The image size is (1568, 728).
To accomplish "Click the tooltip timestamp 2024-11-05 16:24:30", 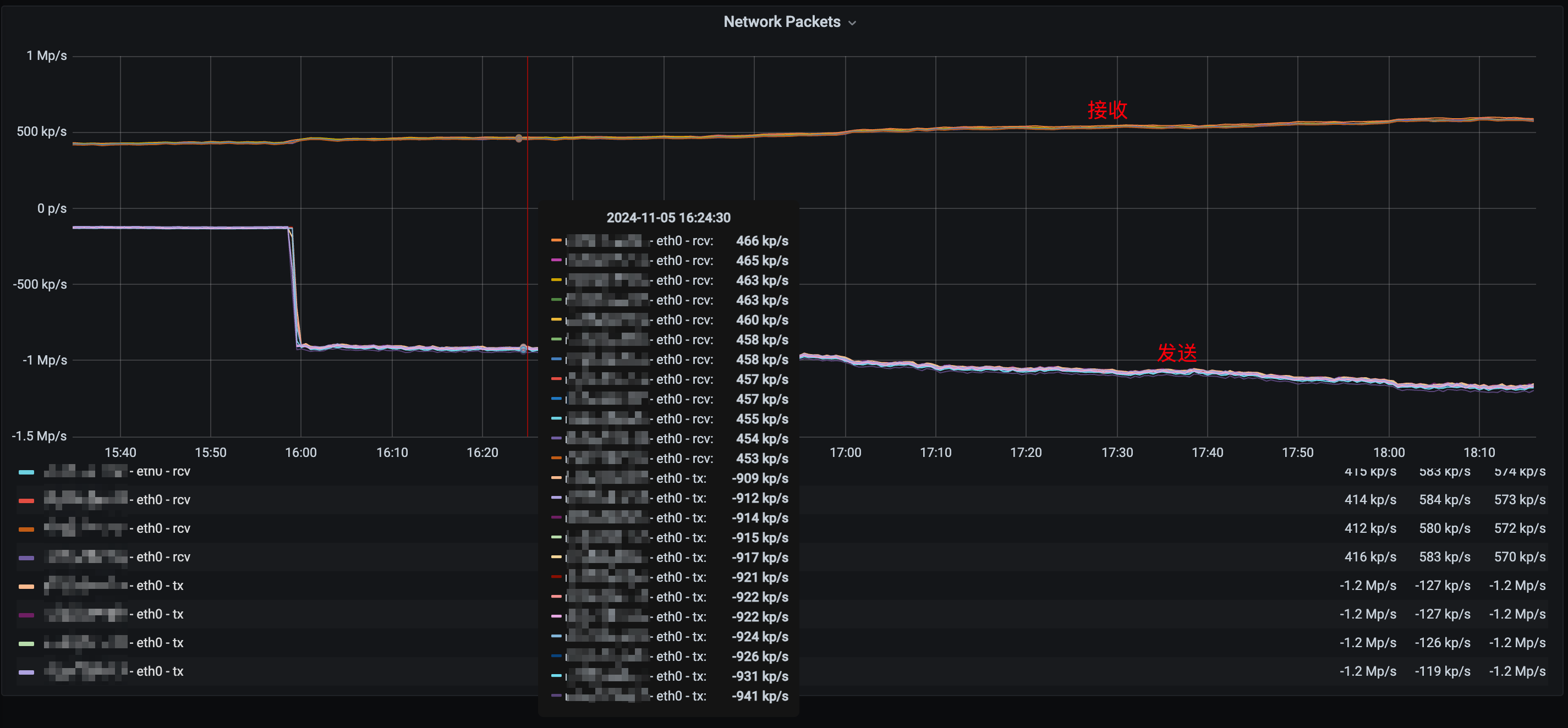I will click(x=668, y=218).
